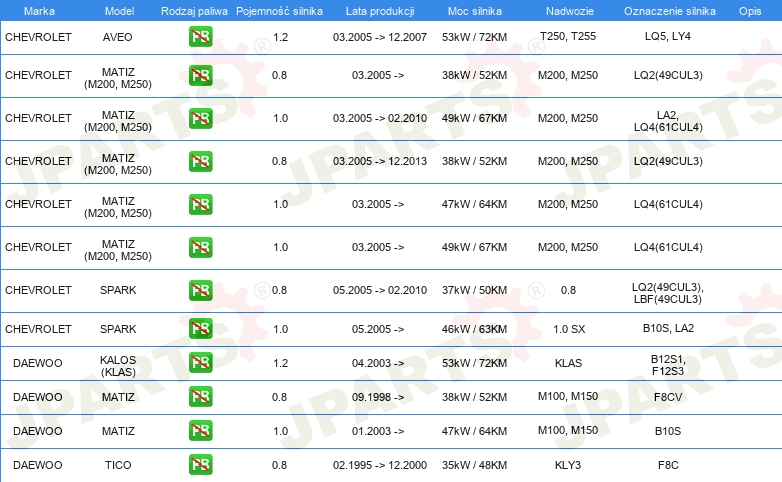Viewport: 782px width, 482px height.
Task: Select the 01.2003 -> production date cell
Action: click(378, 431)
